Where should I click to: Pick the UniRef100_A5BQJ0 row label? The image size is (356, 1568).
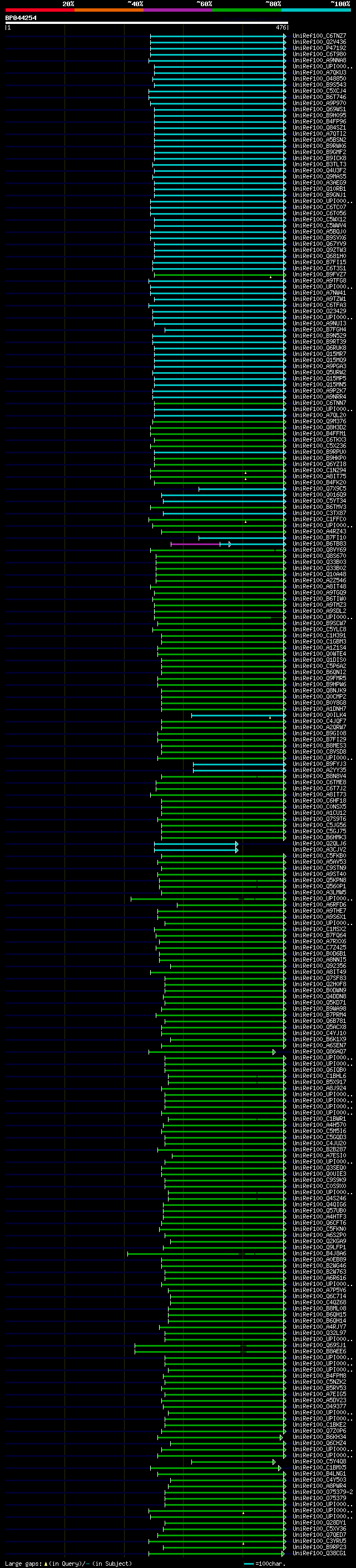(319, 231)
